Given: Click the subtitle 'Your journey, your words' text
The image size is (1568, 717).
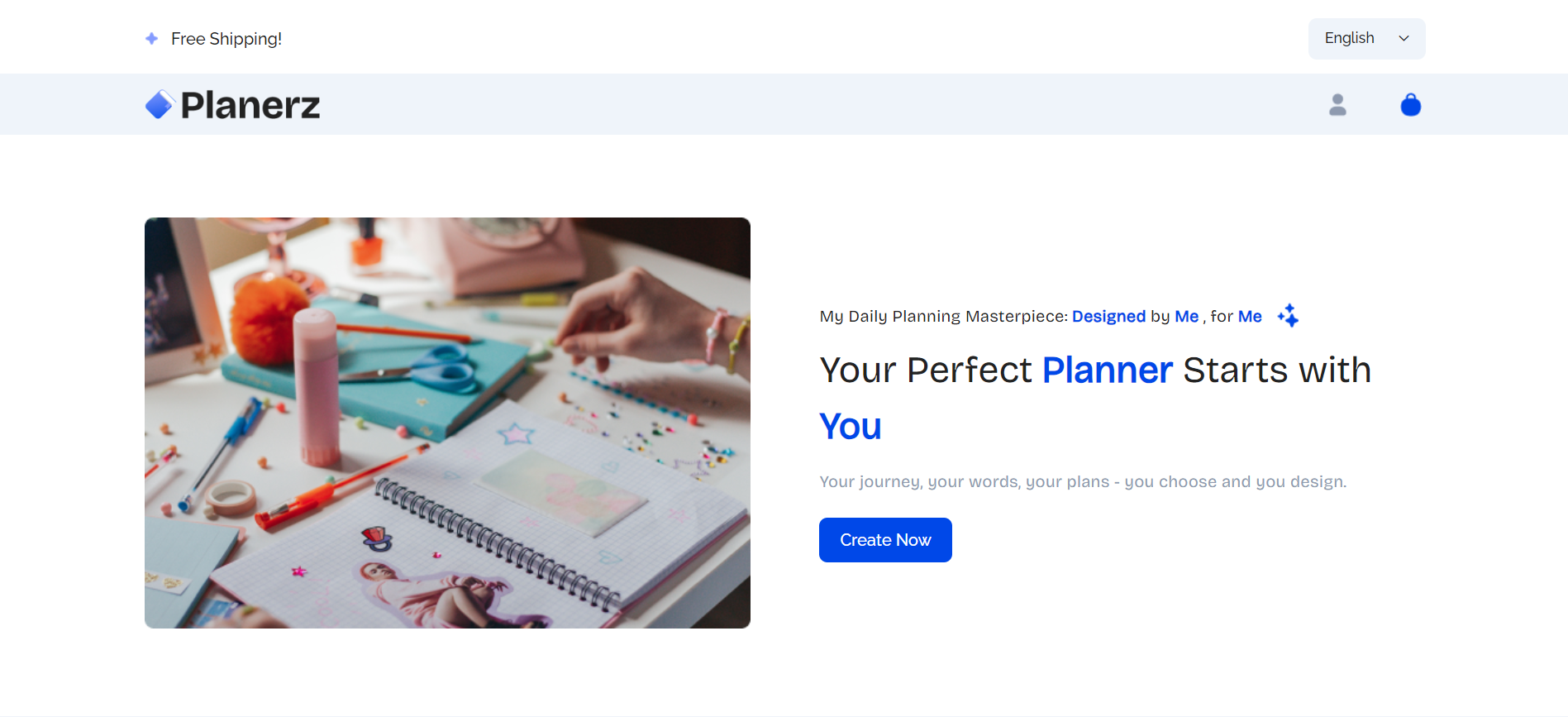Looking at the screenshot, I should pos(1083,481).
